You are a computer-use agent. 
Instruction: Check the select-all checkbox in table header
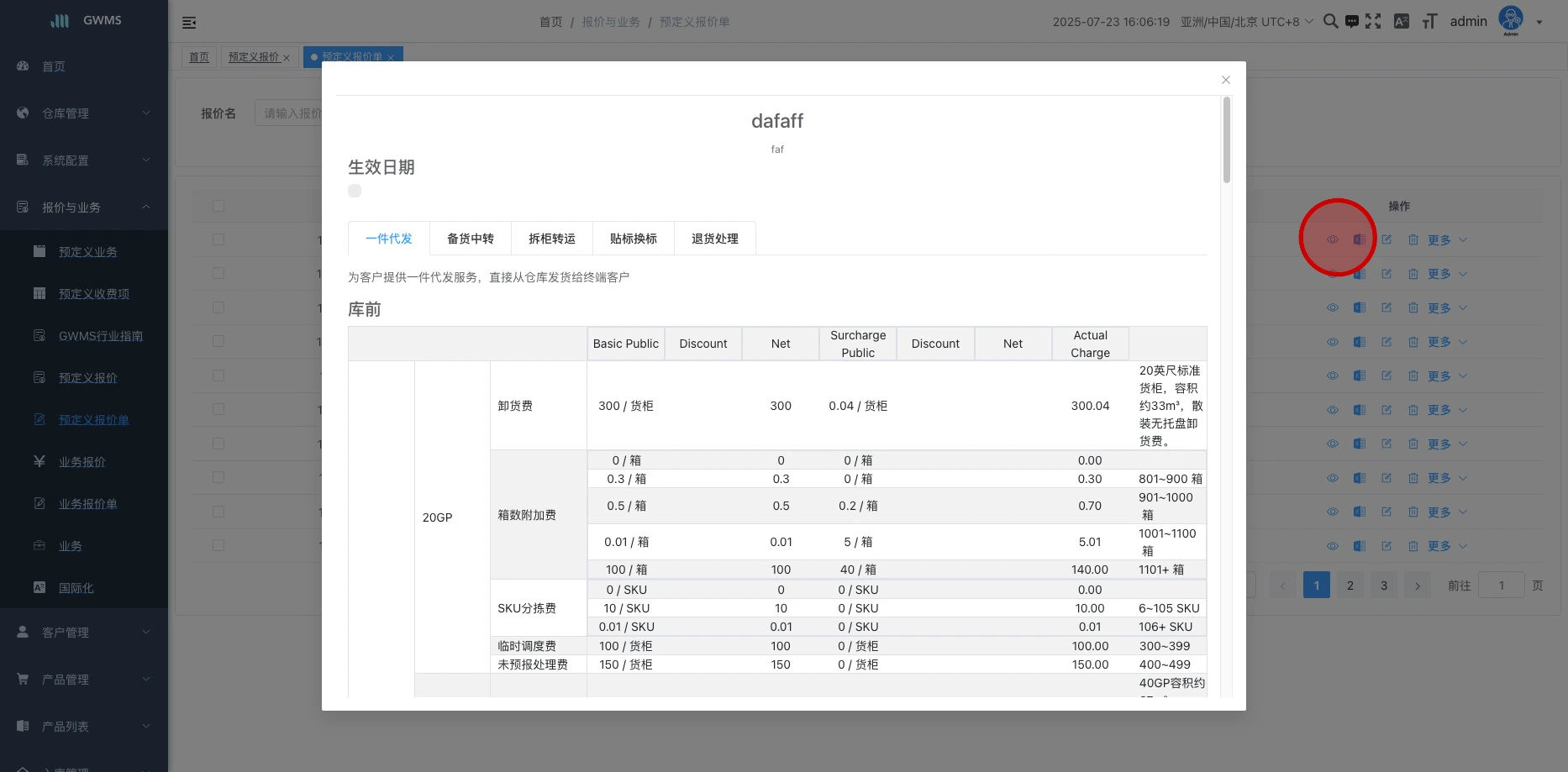point(218,206)
